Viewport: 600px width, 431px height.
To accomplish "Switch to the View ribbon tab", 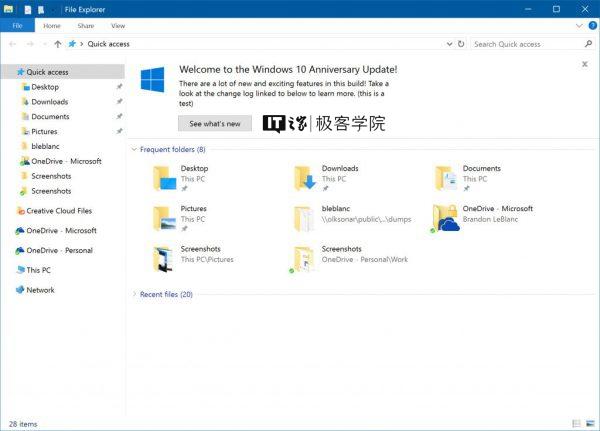I will pos(118,26).
